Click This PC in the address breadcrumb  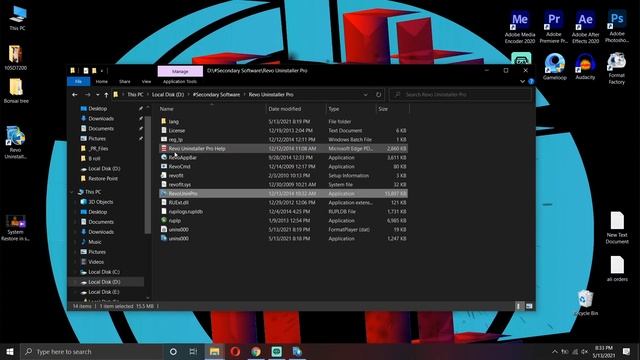click(x=135, y=95)
